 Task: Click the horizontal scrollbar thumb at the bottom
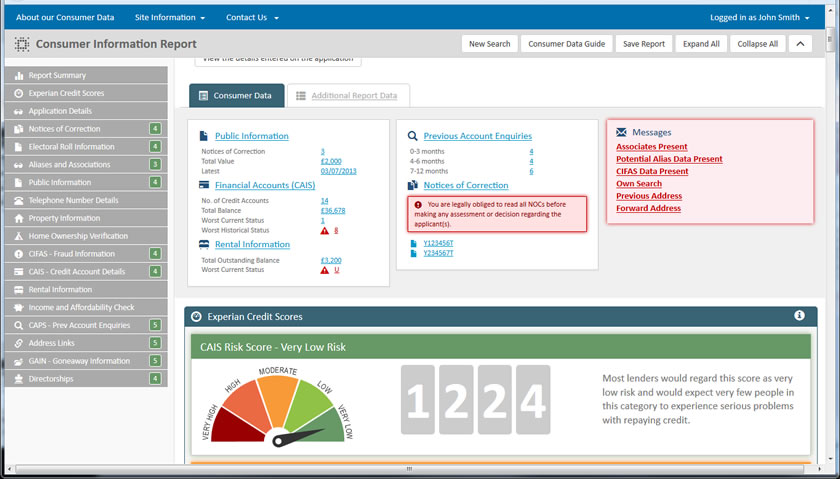(x=409, y=469)
